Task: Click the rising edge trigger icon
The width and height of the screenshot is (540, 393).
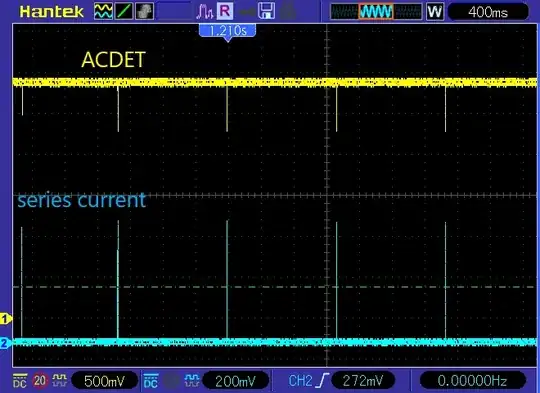Action: 322,381
